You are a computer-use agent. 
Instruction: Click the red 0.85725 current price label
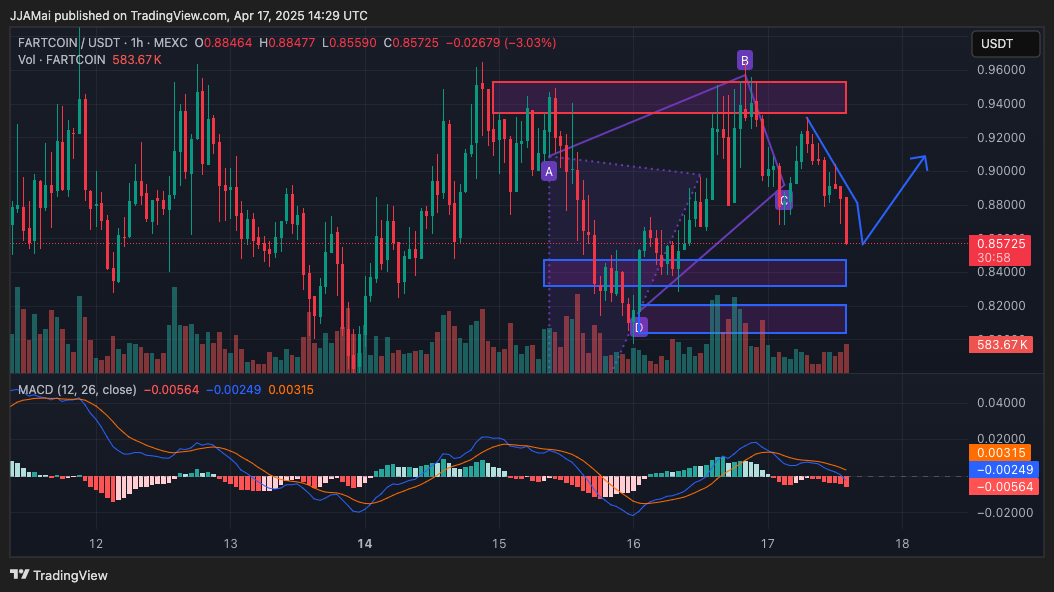click(x=1001, y=243)
